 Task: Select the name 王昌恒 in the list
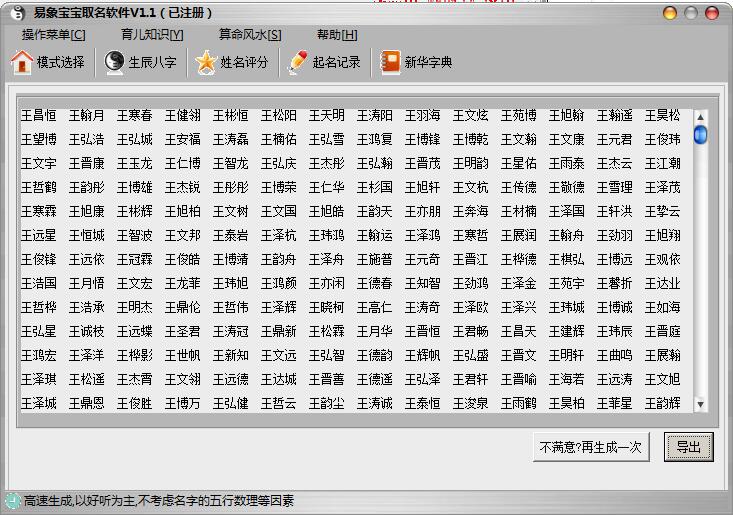coord(39,116)
